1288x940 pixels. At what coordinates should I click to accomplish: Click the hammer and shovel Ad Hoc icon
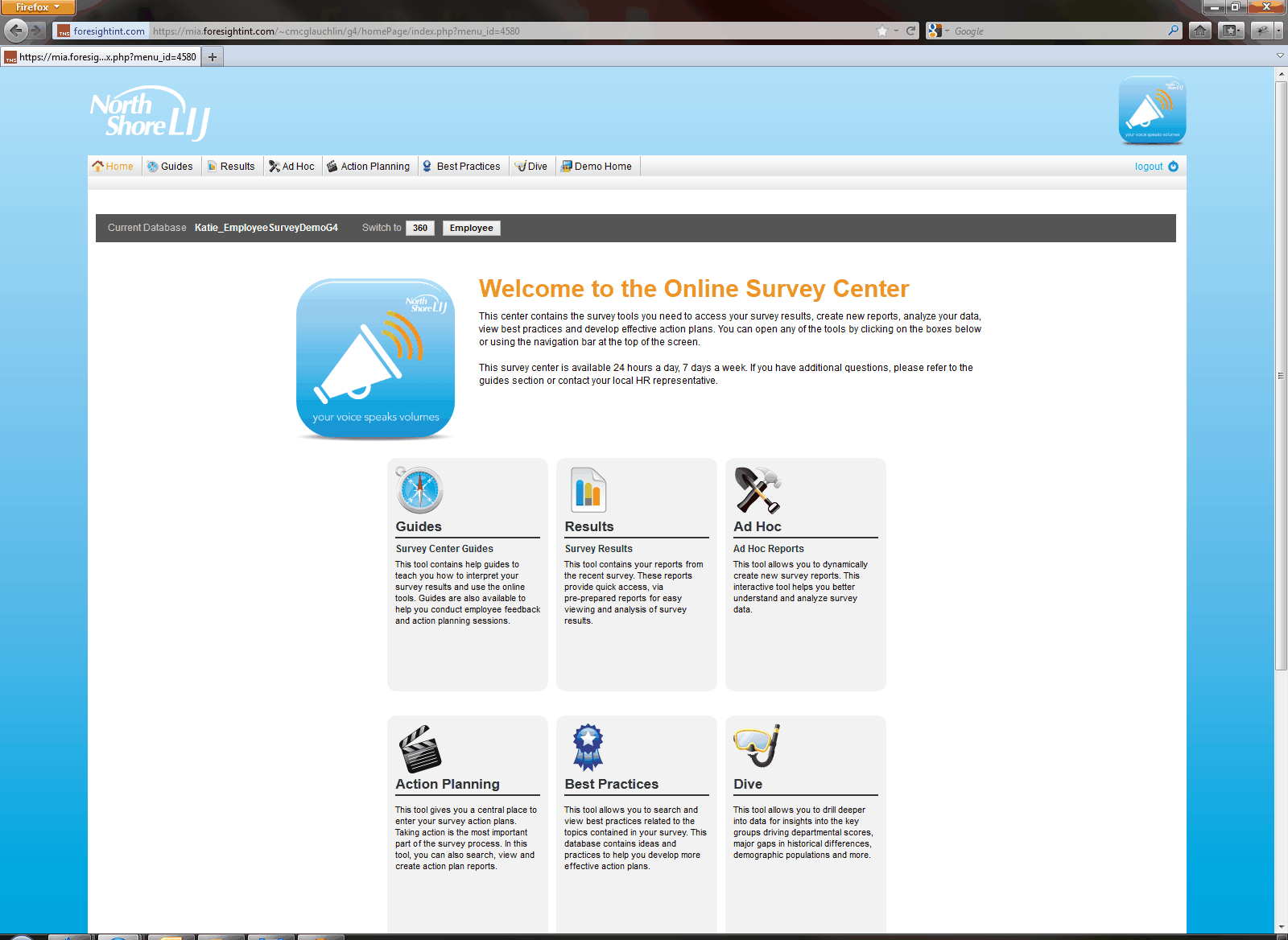coord(758,490)
